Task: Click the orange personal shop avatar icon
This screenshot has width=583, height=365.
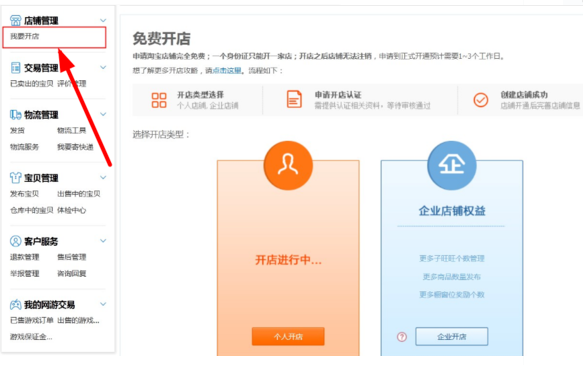Action: (x=288, y=165)
